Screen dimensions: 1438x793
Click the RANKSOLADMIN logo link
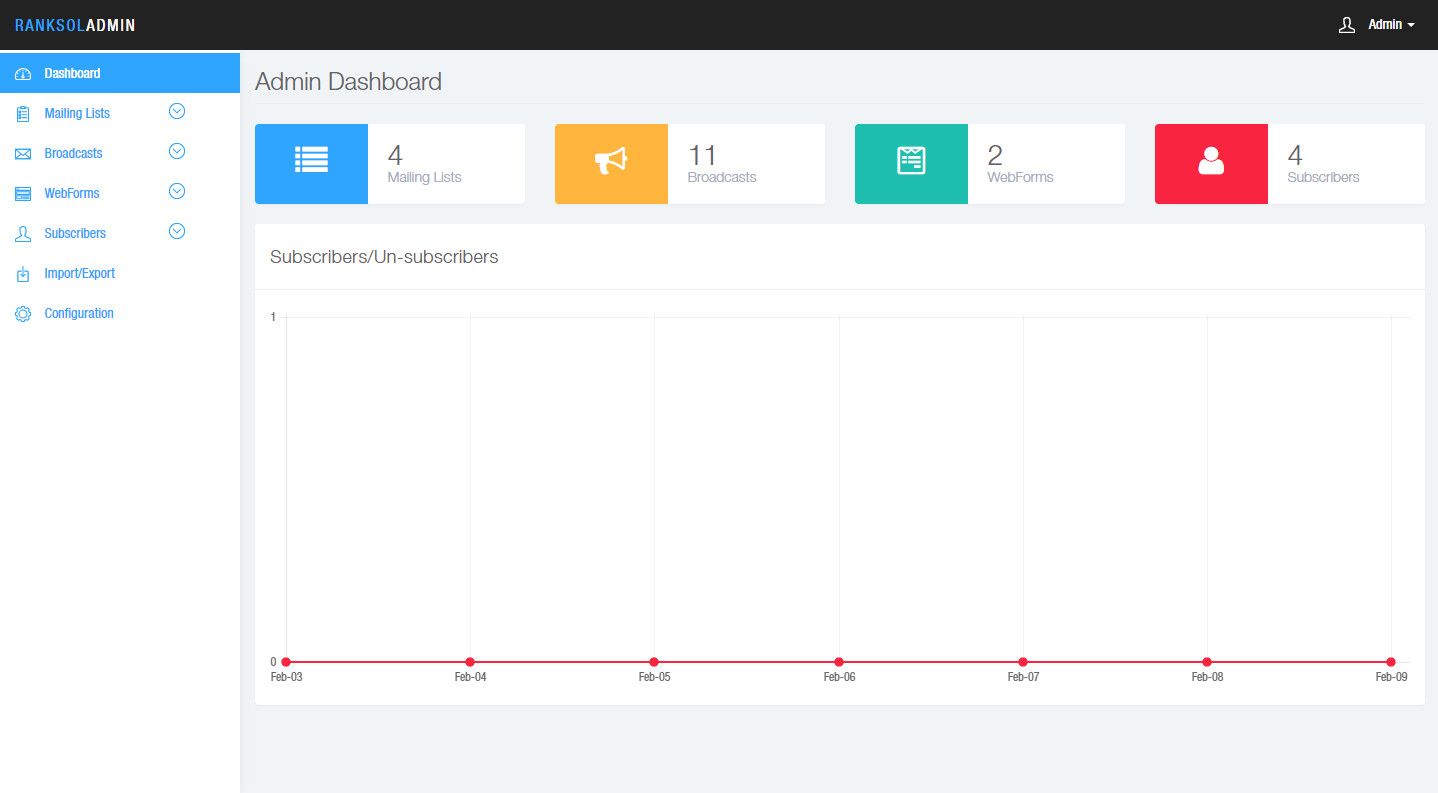[75, 25]
